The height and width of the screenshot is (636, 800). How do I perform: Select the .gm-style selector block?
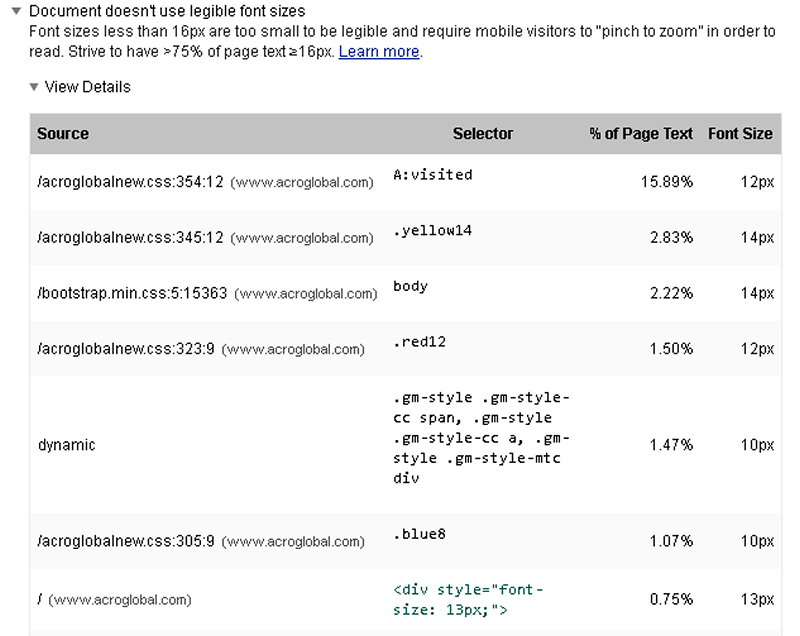coord(481,438)
